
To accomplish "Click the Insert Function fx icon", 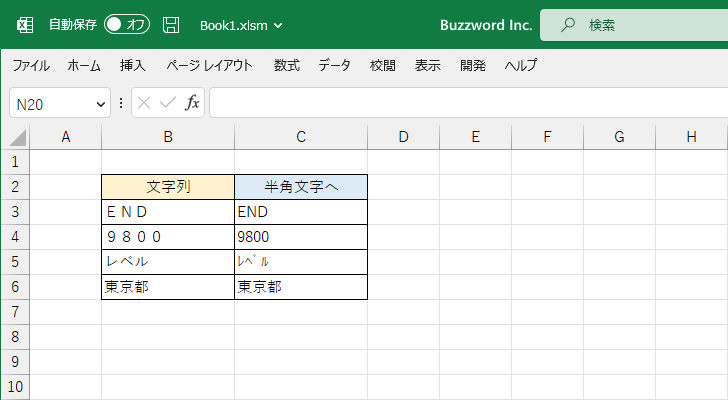I will click(192, 103).
